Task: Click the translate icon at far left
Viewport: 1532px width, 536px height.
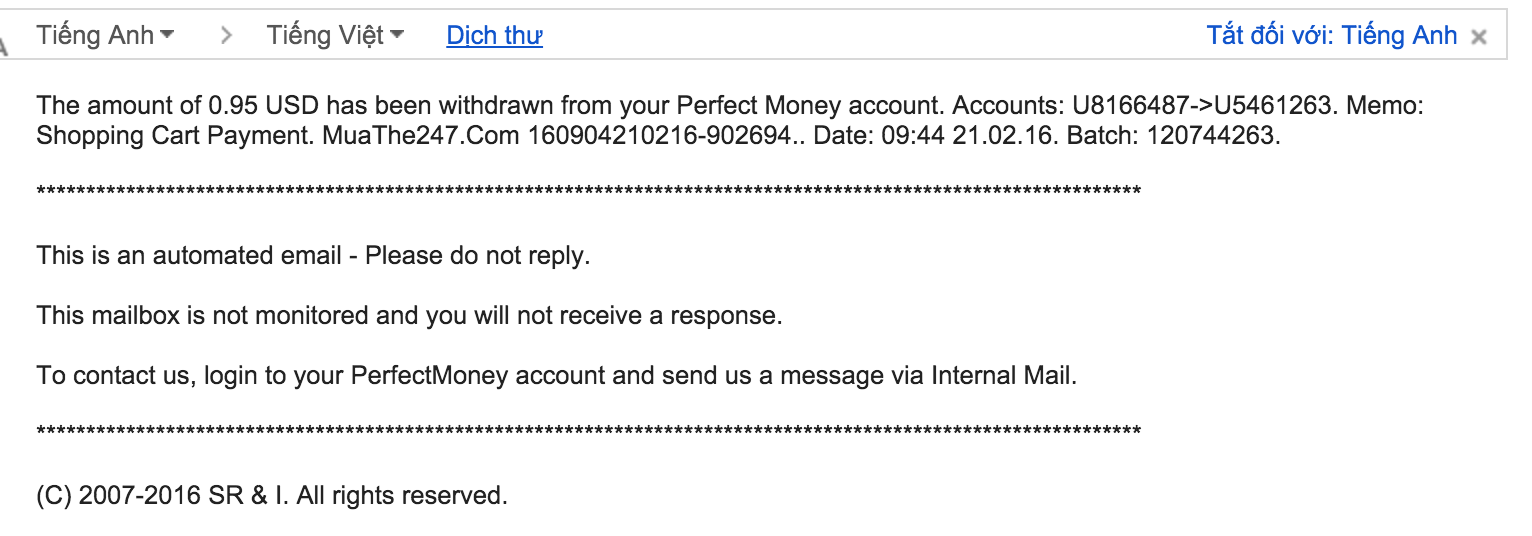Action: pyautogui.click(x=4, y=44)
